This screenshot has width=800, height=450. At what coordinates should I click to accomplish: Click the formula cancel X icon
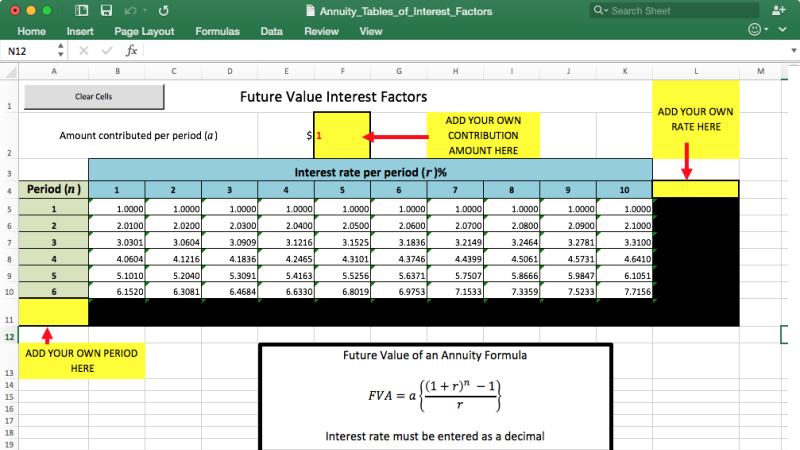coord(84,51)
